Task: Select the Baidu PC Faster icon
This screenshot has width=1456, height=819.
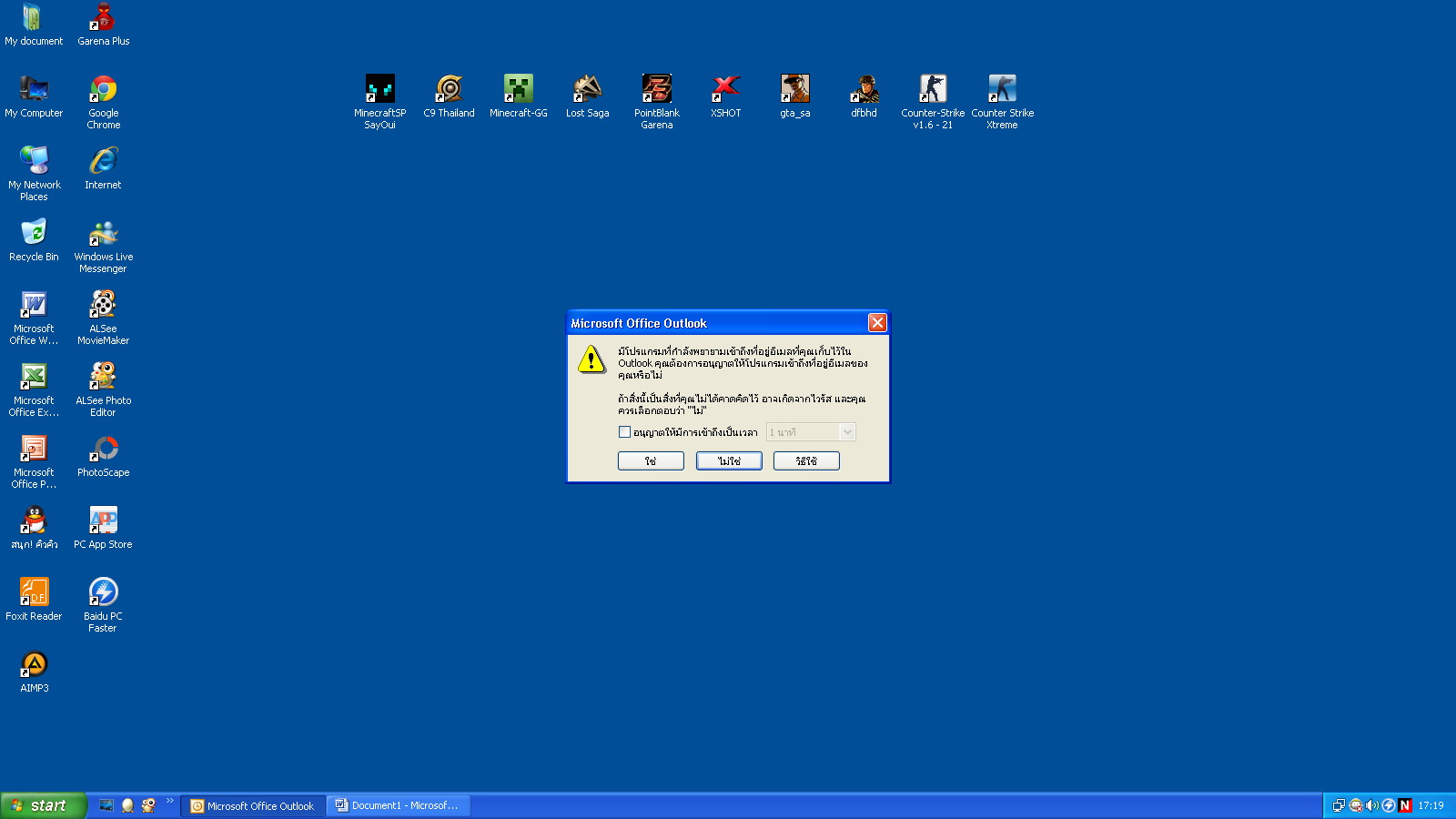Action: pos(103,604)
